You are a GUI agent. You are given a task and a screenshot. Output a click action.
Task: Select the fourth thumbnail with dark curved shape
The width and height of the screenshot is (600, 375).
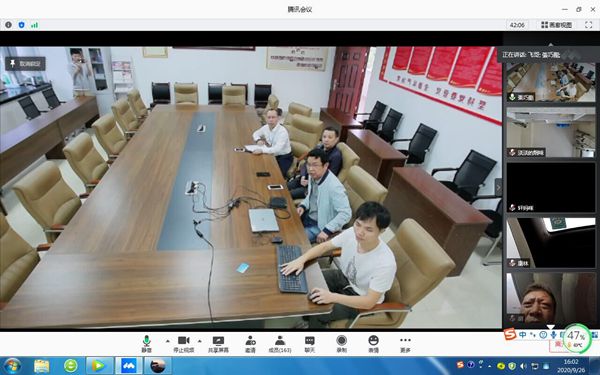click(x=551, y=243)
